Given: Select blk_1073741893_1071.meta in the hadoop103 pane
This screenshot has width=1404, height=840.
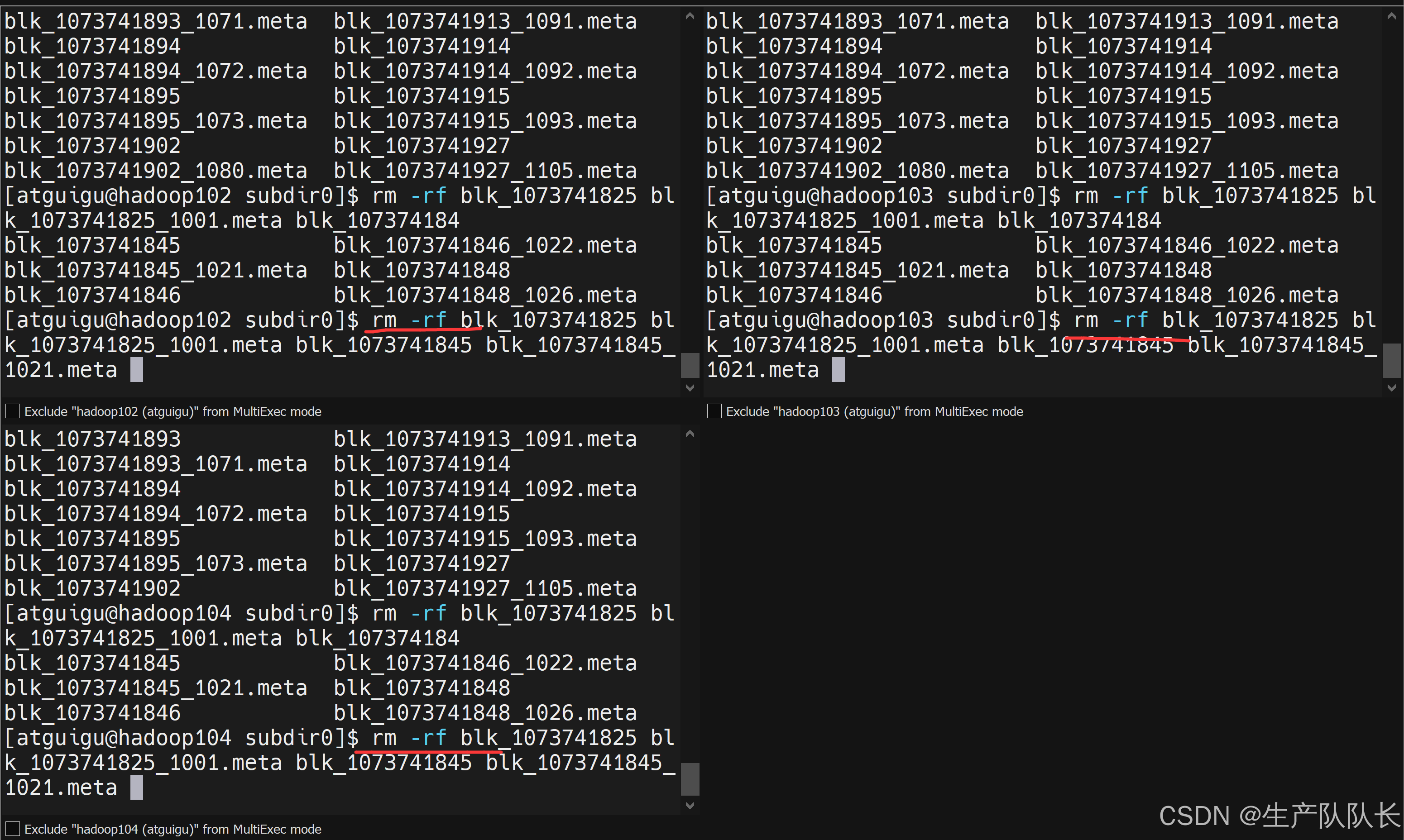Looking at the screenshot, I should pos(858,22).
